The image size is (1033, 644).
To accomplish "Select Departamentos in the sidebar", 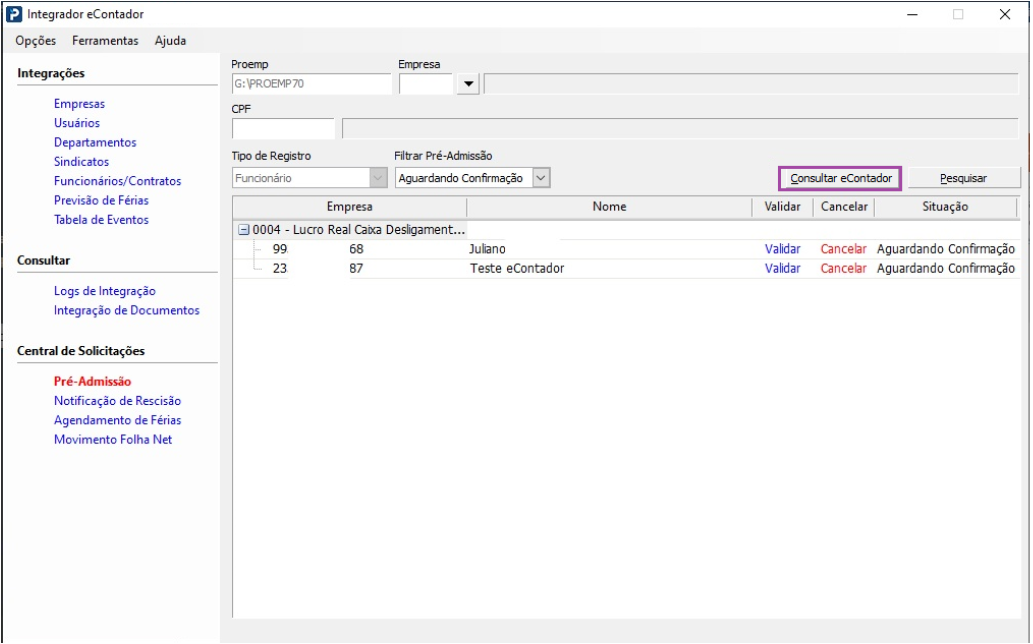I will point(95,142).
